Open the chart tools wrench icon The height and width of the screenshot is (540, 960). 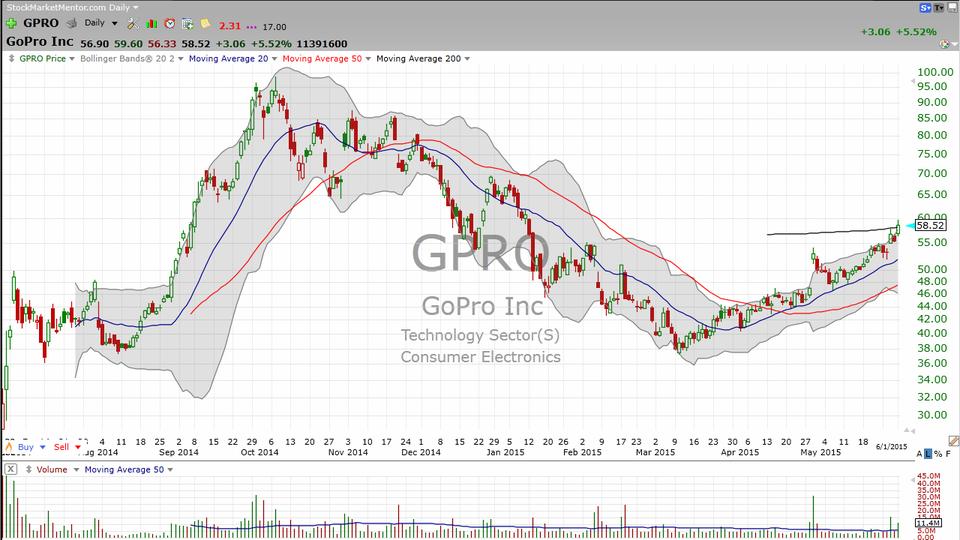133,24
